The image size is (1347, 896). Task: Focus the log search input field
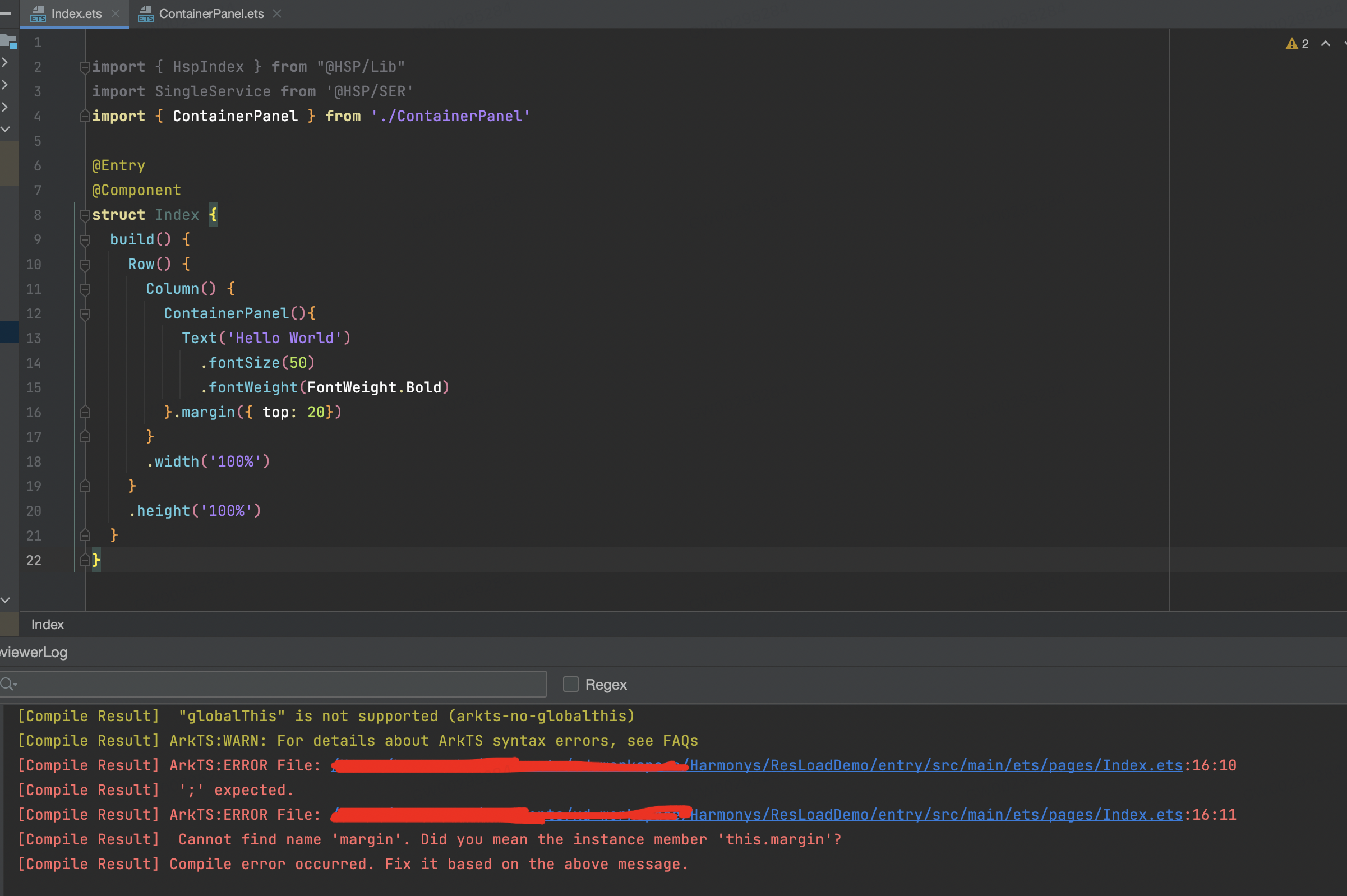click(x=273, y=684)
